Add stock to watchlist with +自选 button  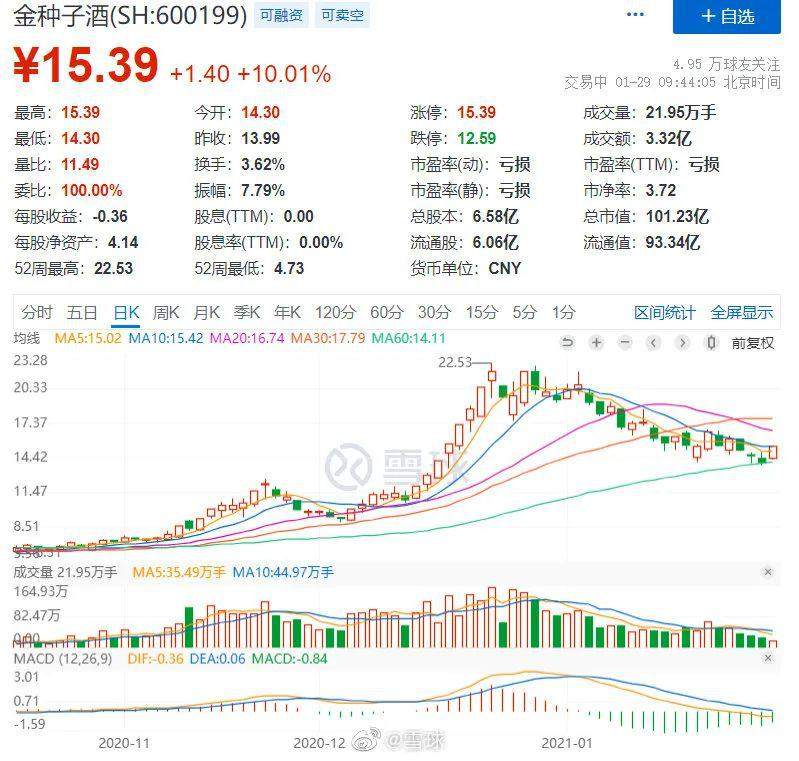727,16
